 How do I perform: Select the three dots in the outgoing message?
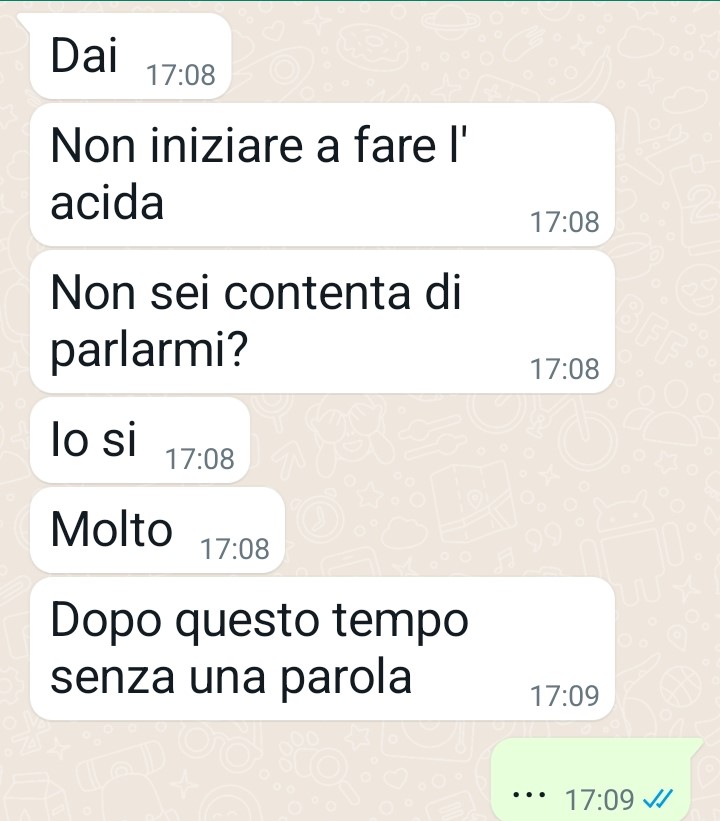click(529, 795)
